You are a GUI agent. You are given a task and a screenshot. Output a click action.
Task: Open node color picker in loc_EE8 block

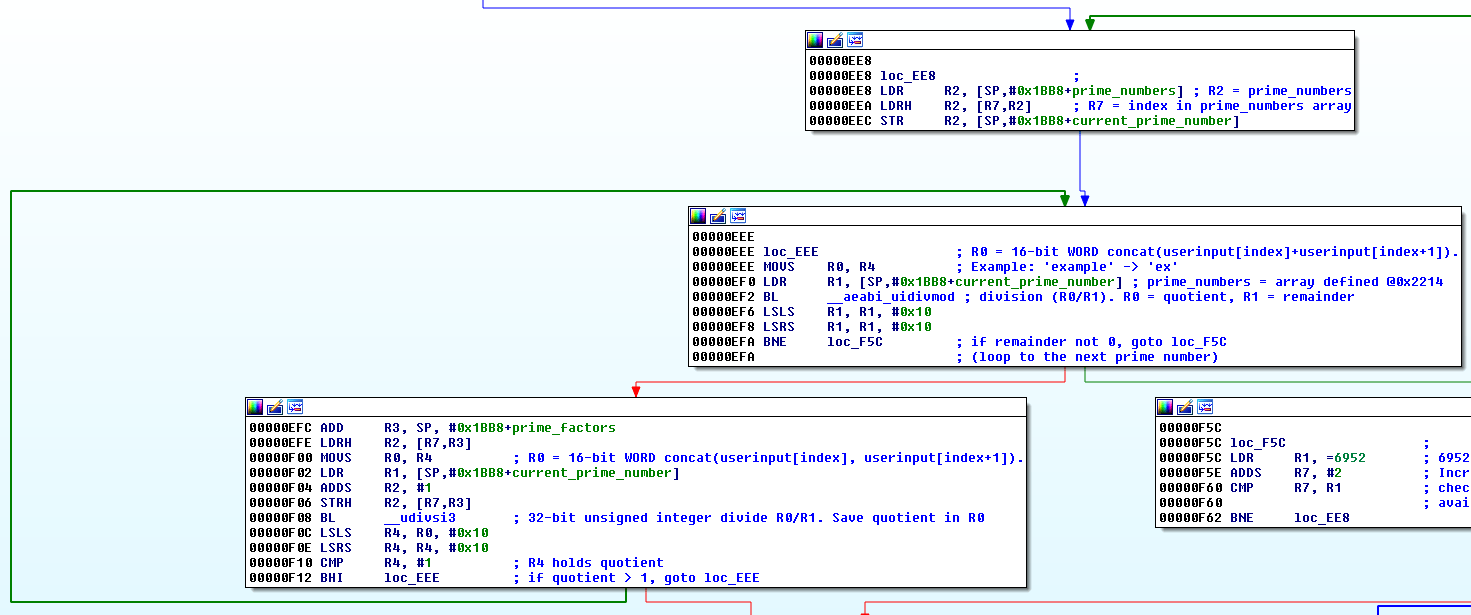[x=815, y=40]
